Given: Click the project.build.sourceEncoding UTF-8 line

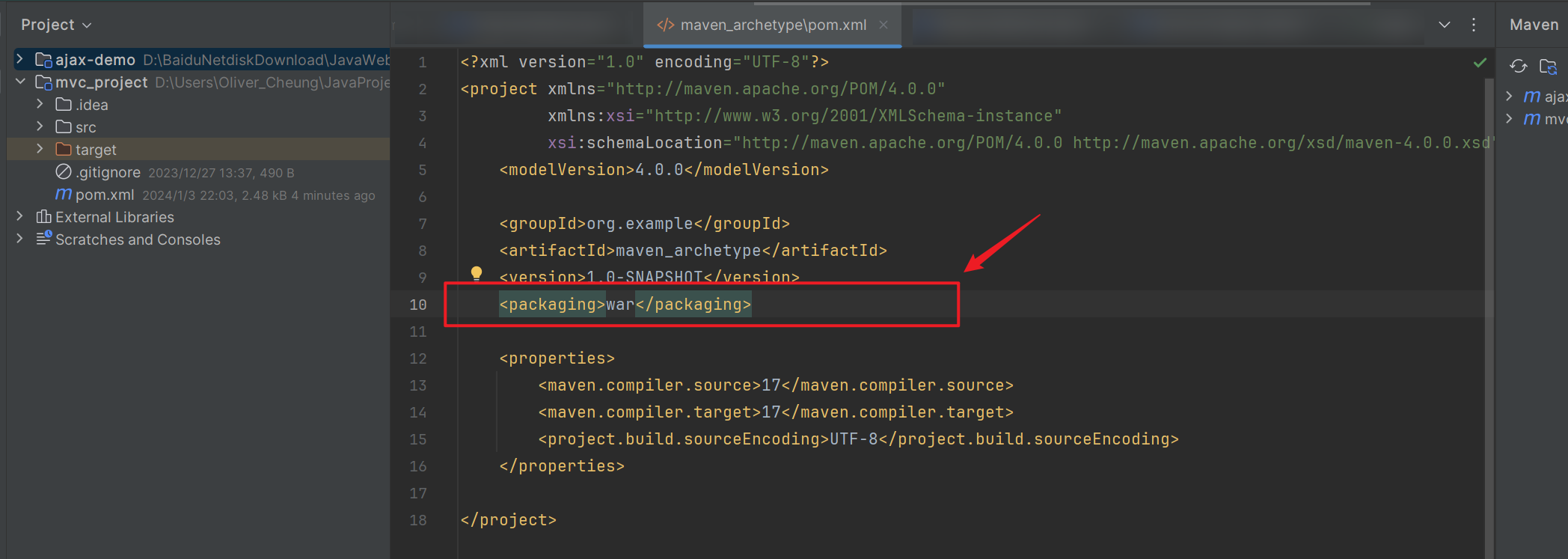Looking at the screenshot, I should [x=858, y=439].
